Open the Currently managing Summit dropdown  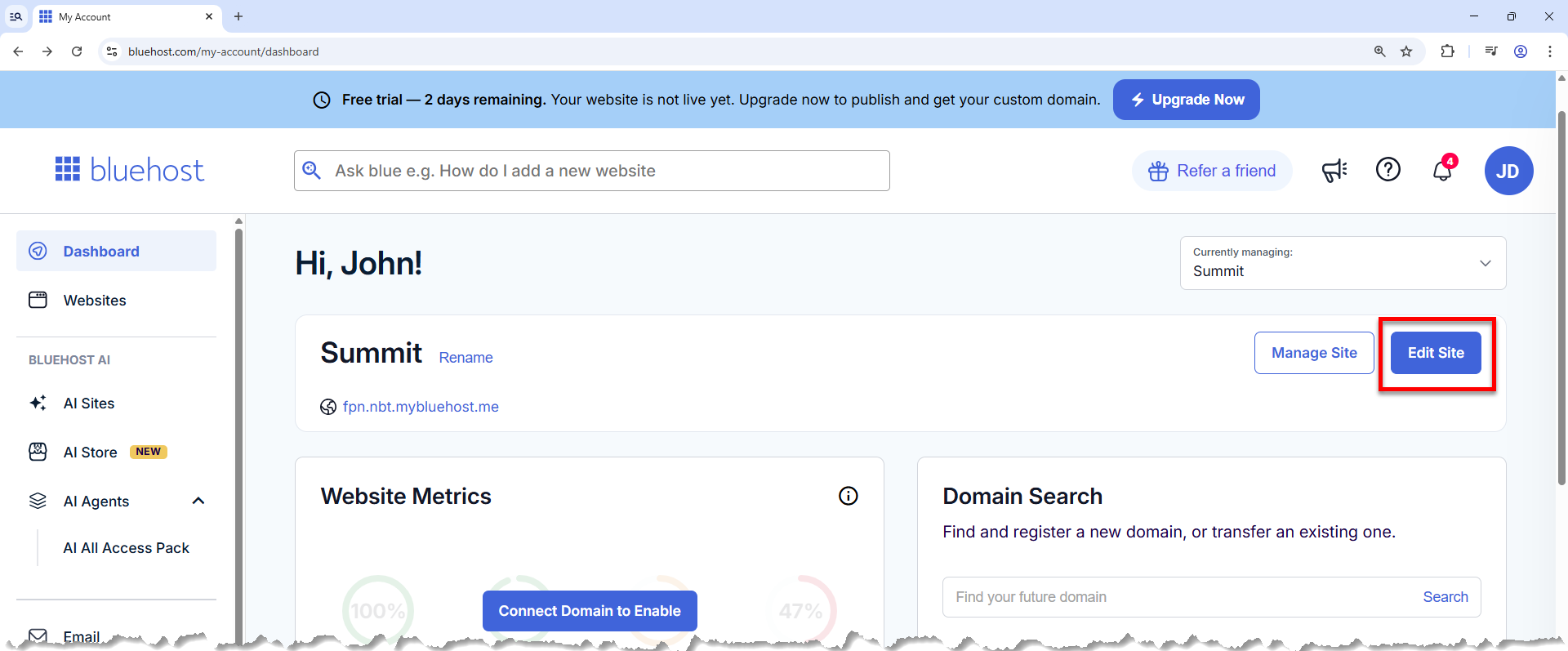[x=1343, y=263]
